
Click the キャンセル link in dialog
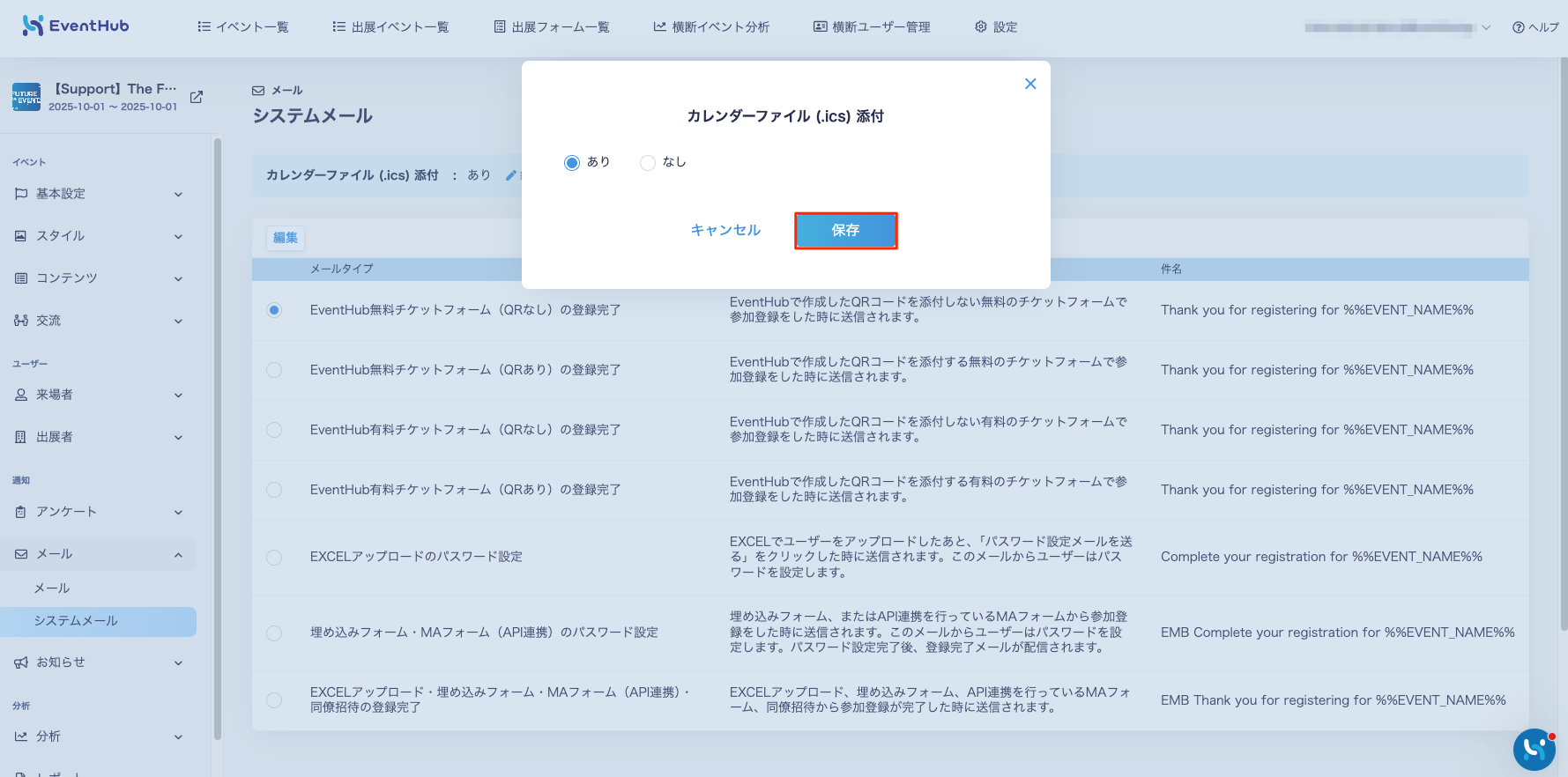tap(725, 230)
